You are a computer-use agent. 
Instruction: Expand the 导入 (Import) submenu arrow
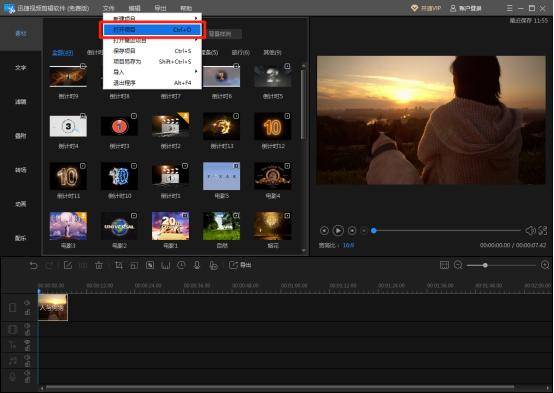[x=196, y=72]
